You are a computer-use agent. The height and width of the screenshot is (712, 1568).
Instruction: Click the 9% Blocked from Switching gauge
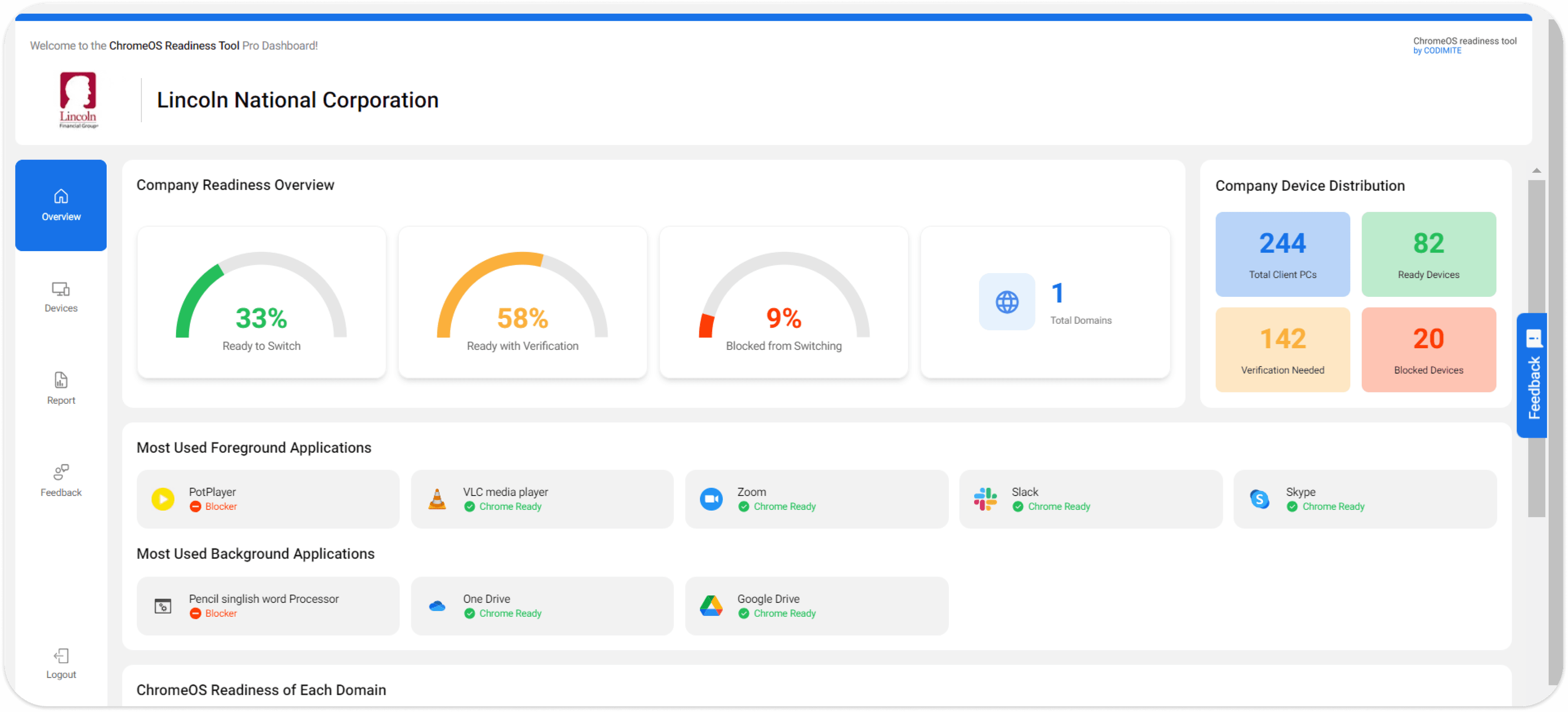point(784,303)
